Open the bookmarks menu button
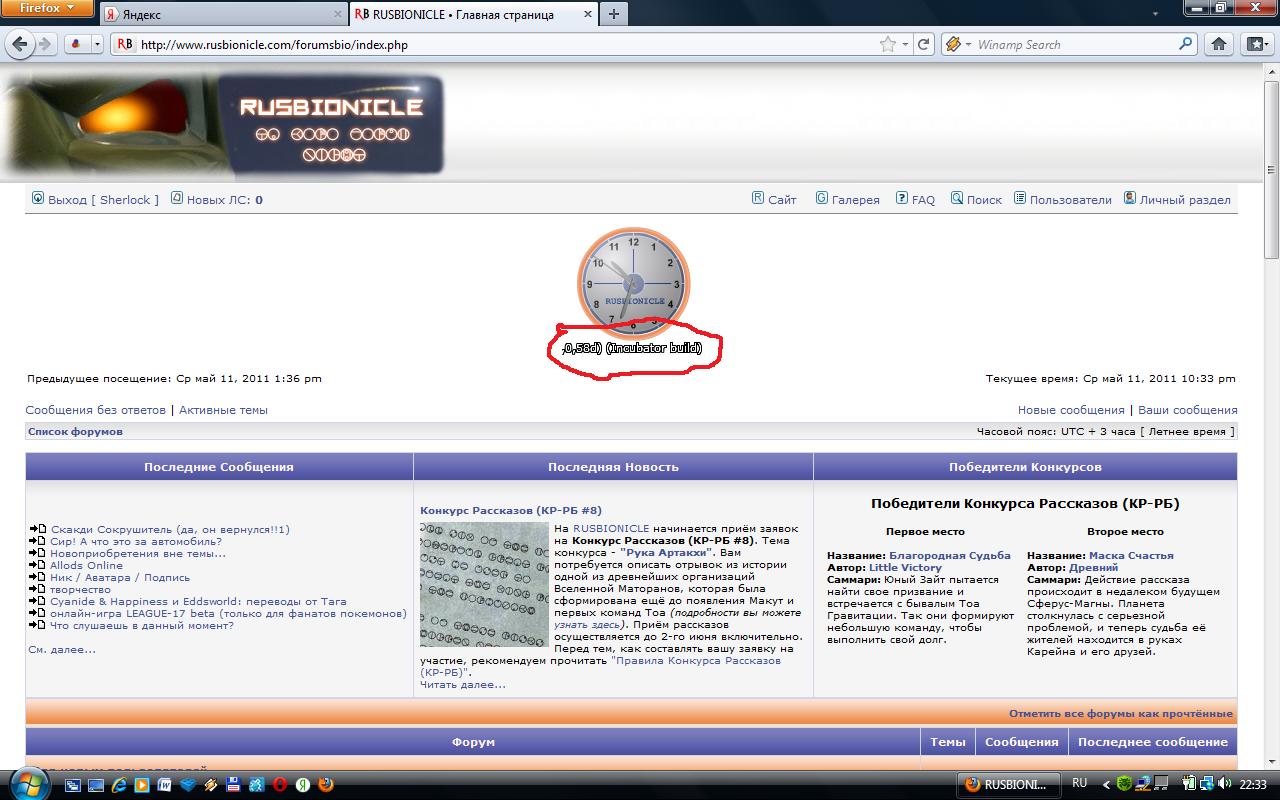The height and width of the screenshot is (800, 1280). point(1256,44)
